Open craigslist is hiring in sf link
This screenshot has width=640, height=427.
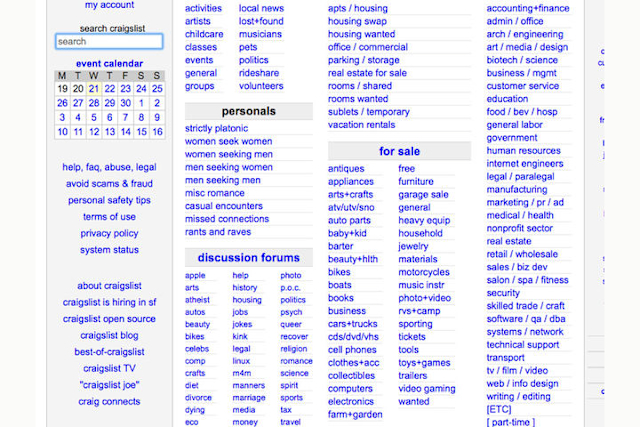(109, 302)
